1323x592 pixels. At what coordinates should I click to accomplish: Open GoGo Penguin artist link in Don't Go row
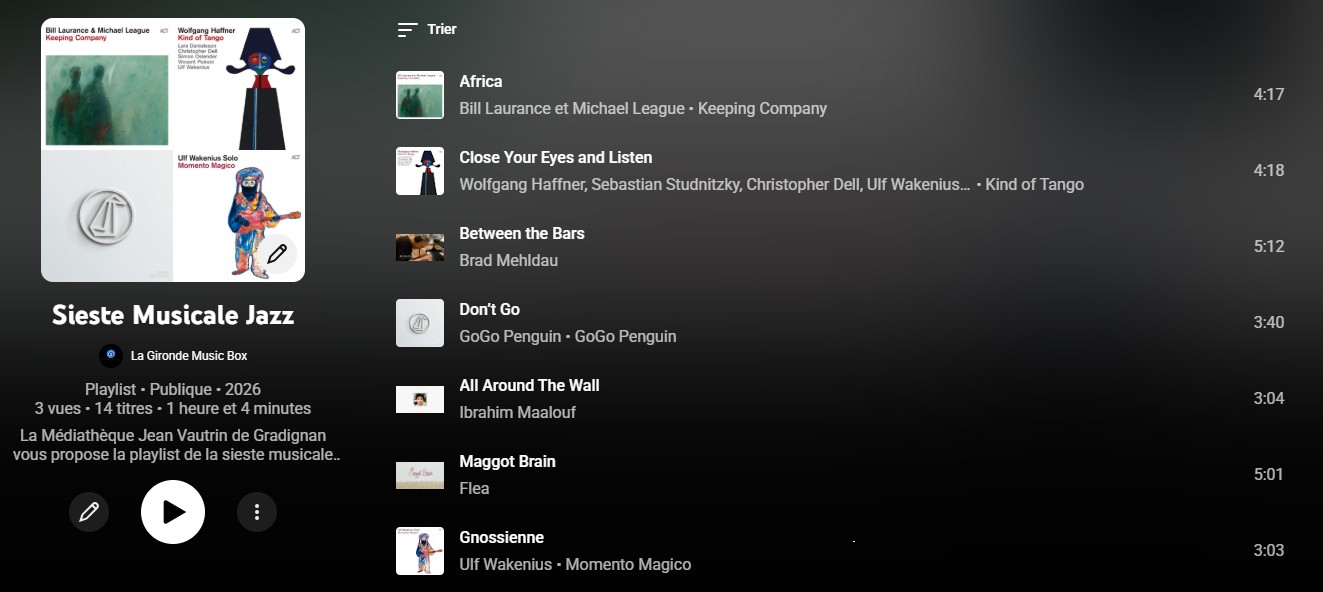click(x=510, y=336)
